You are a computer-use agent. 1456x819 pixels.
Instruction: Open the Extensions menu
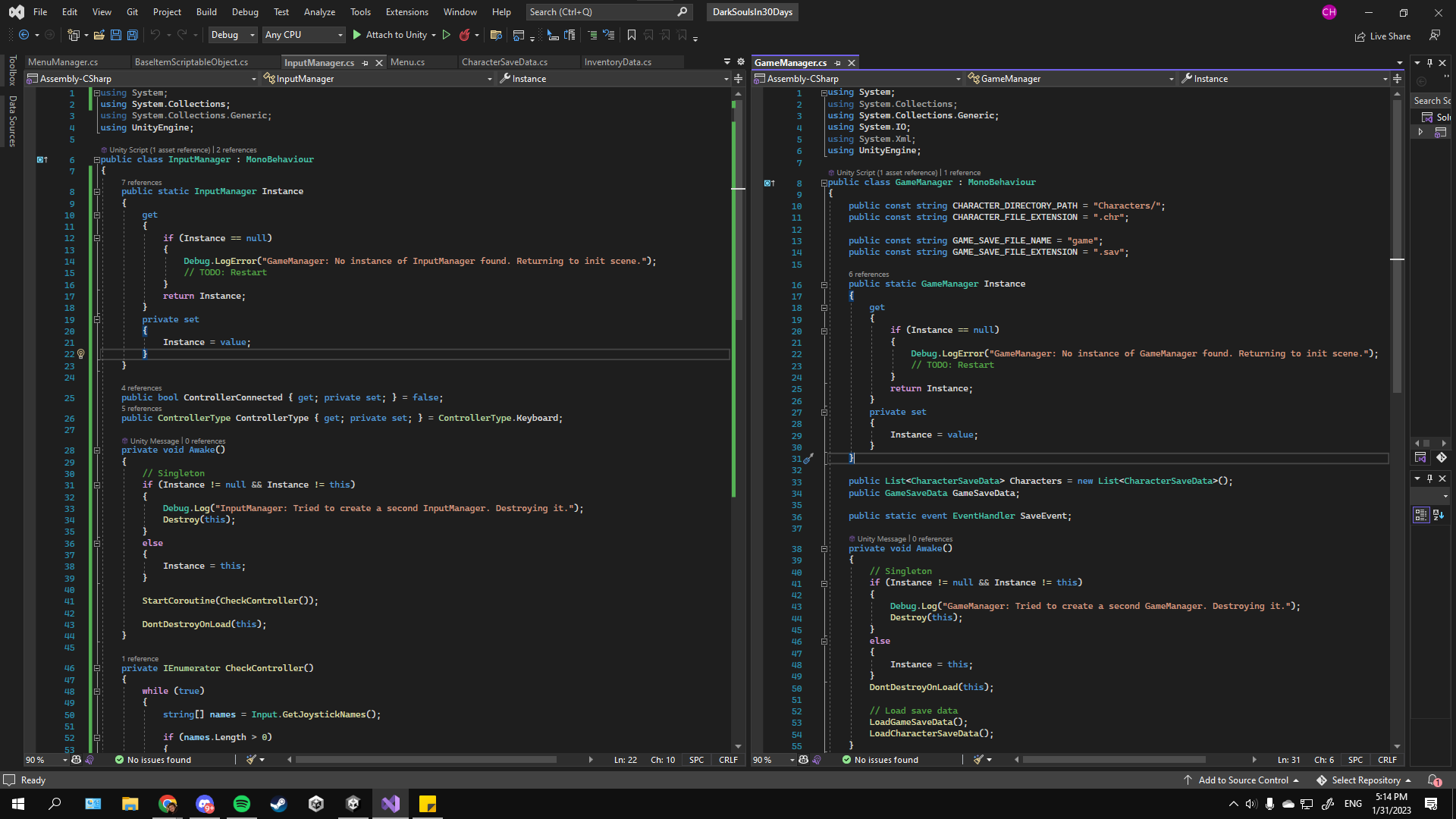406,12
